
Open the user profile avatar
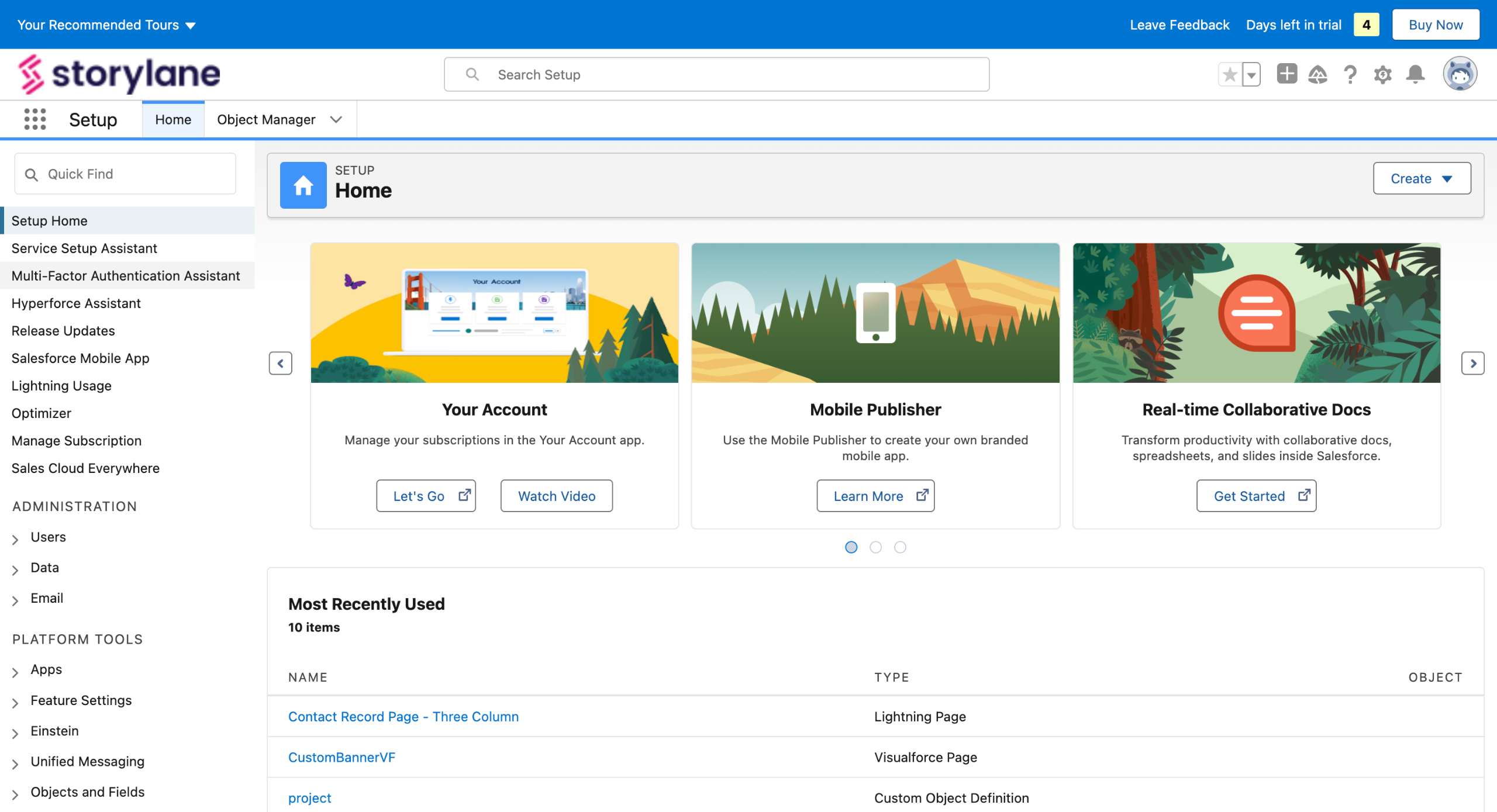click(x=1460, y=74)
